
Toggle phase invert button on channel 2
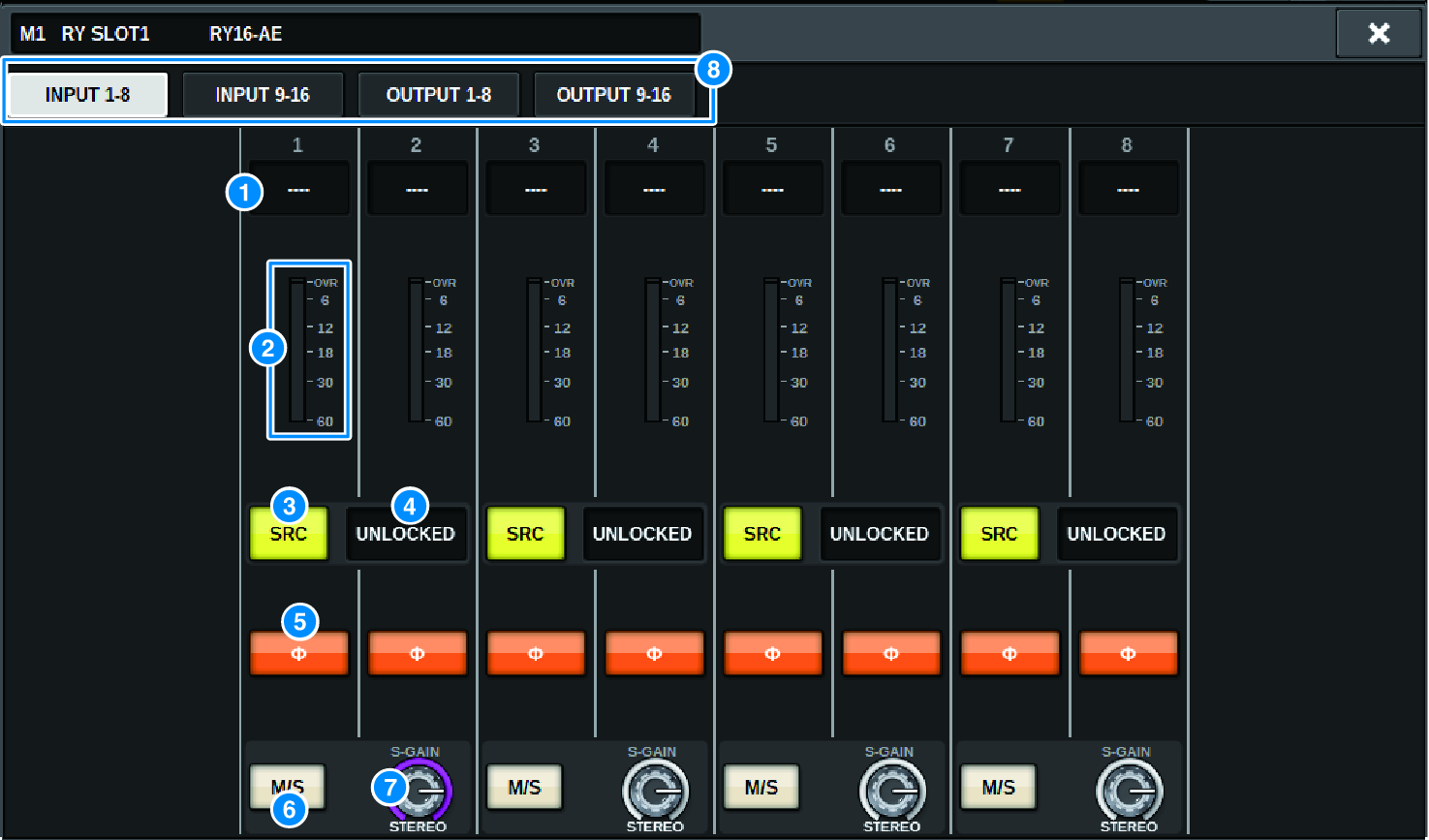pos(418,654)
